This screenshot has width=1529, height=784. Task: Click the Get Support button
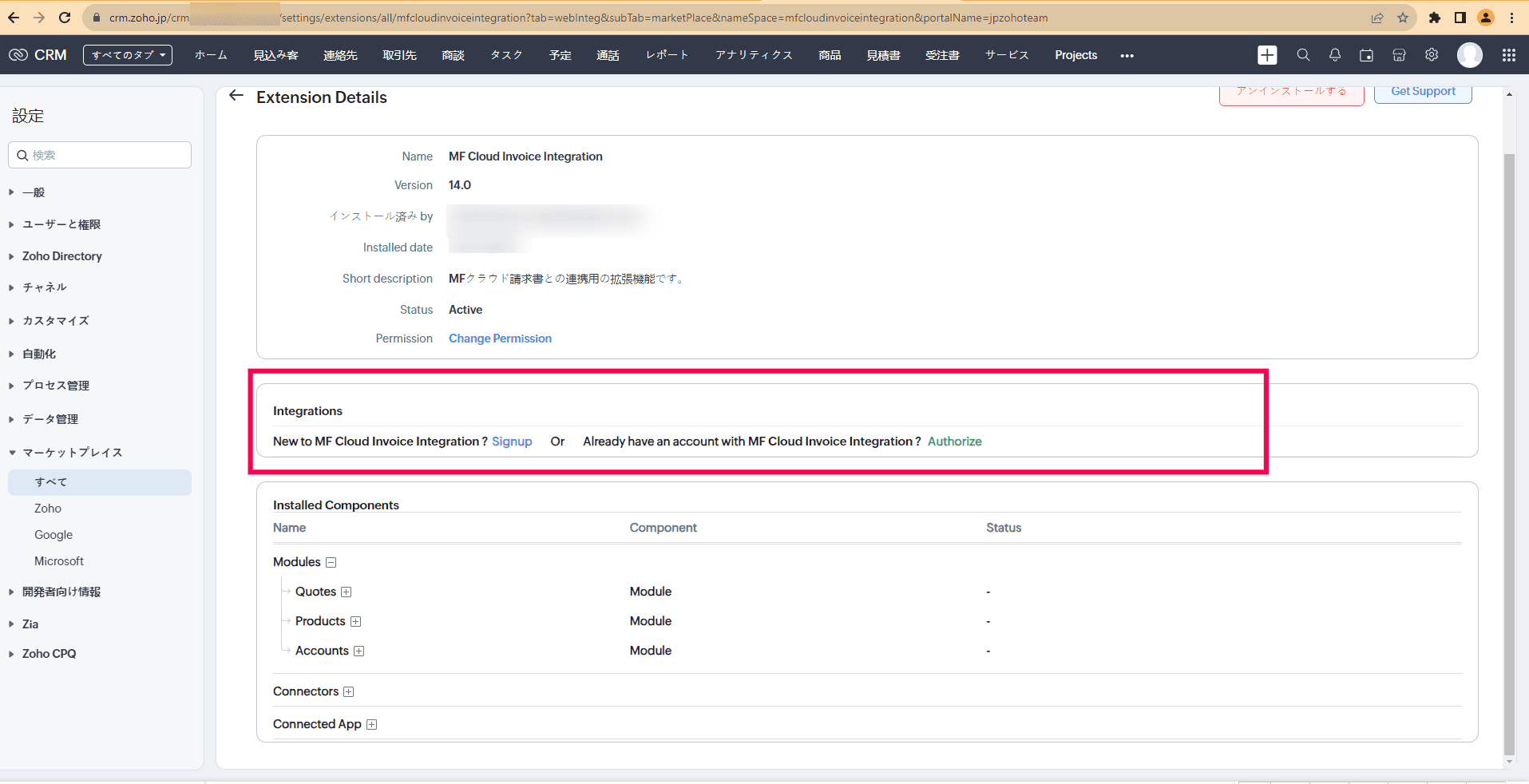(x=1423, y=93)
